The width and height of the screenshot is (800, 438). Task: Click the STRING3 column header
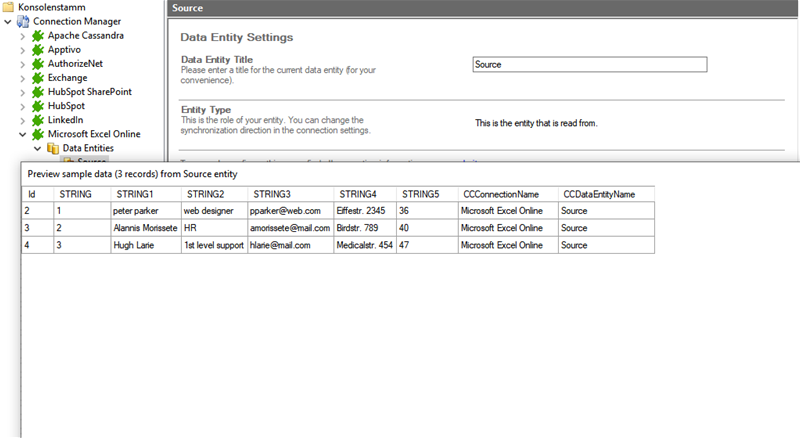(272, 194)
